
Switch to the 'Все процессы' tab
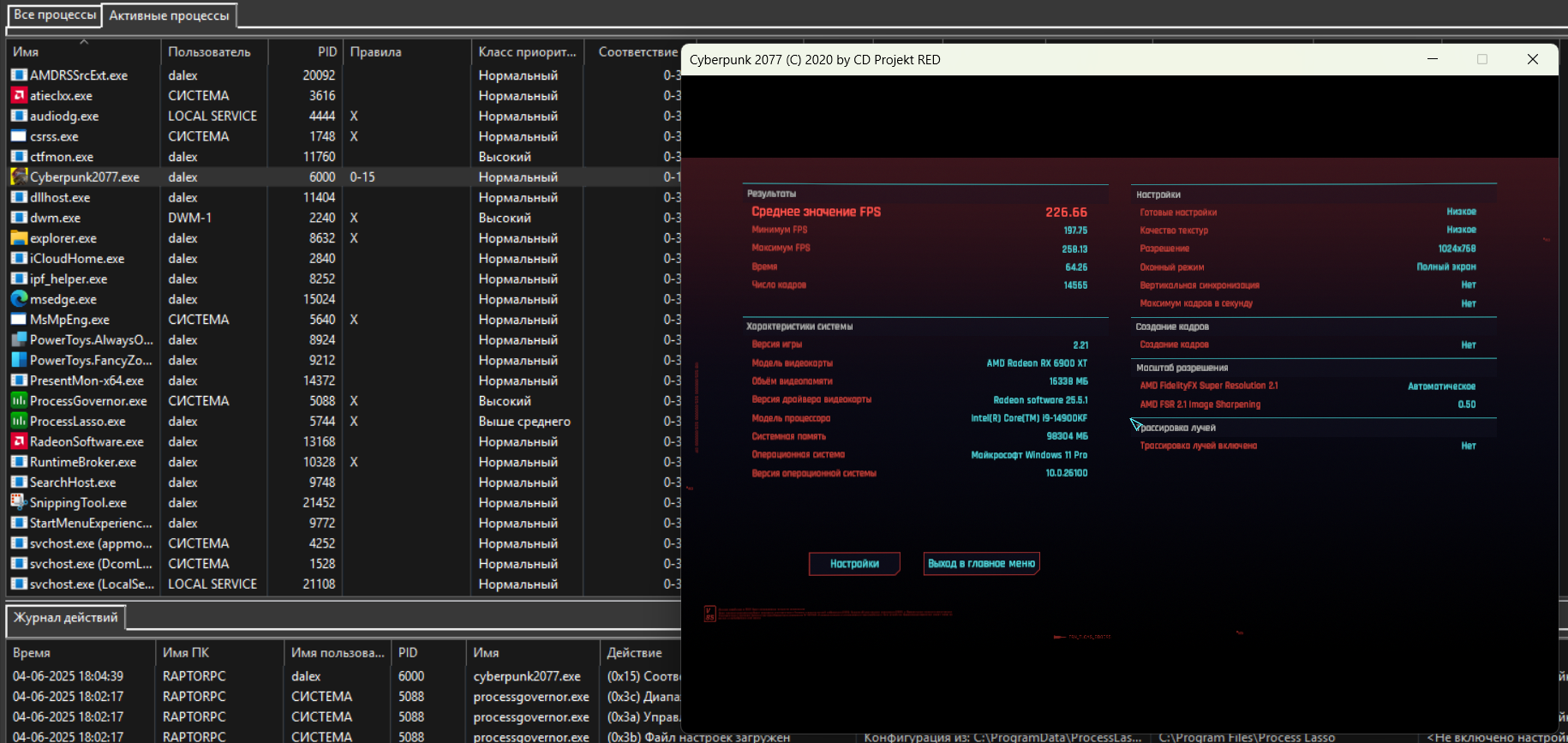pyautogui.click(x=55, y=15)
